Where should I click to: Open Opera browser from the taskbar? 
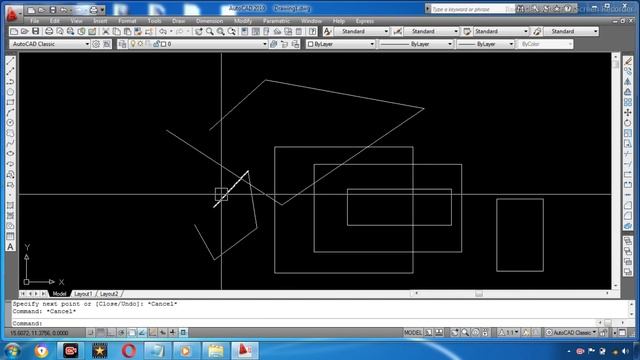click(x=129, y=350)
